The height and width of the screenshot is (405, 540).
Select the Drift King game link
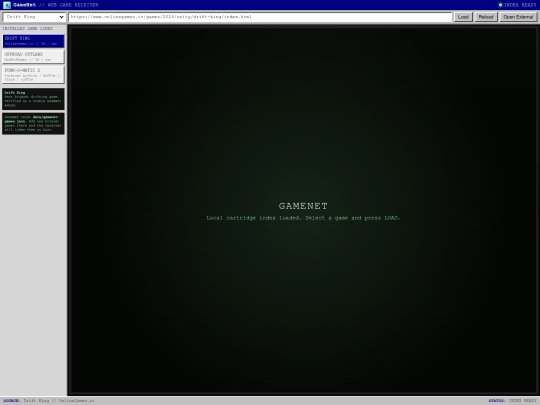coord(33,41)
